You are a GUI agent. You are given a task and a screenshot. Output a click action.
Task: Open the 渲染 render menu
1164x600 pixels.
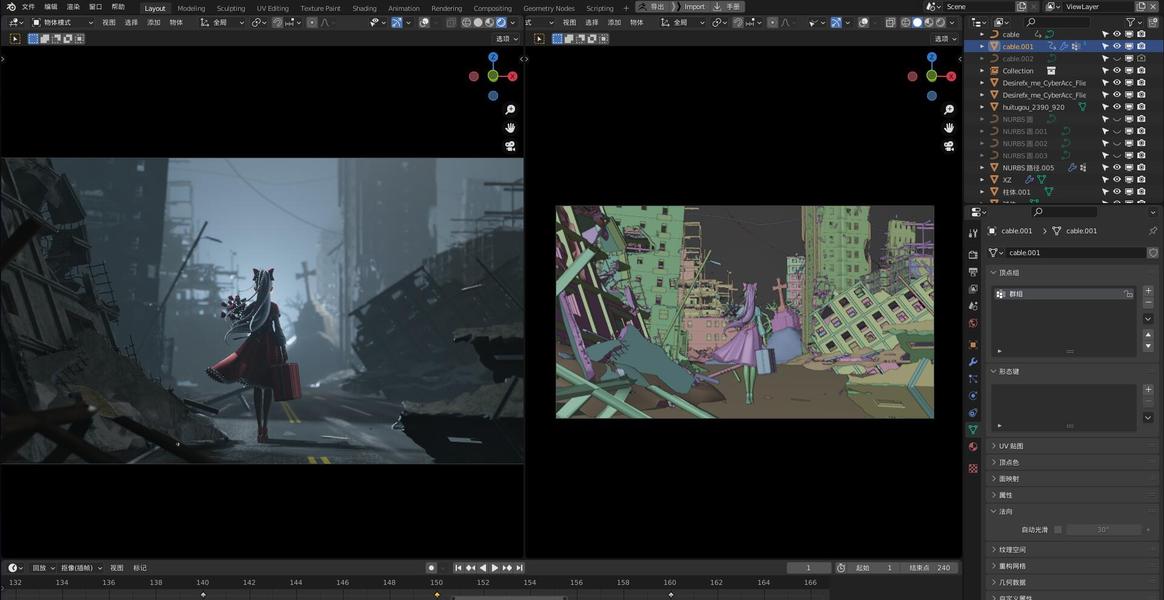(x=73, y=7)
